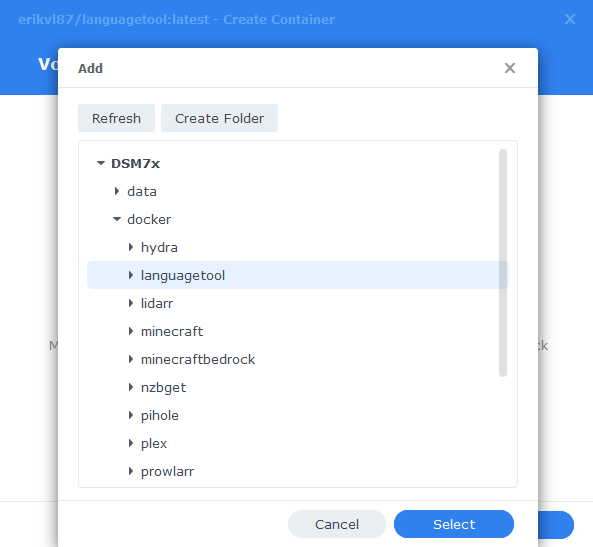Expand the minecraft folder arrow

(x=131, y=331)
